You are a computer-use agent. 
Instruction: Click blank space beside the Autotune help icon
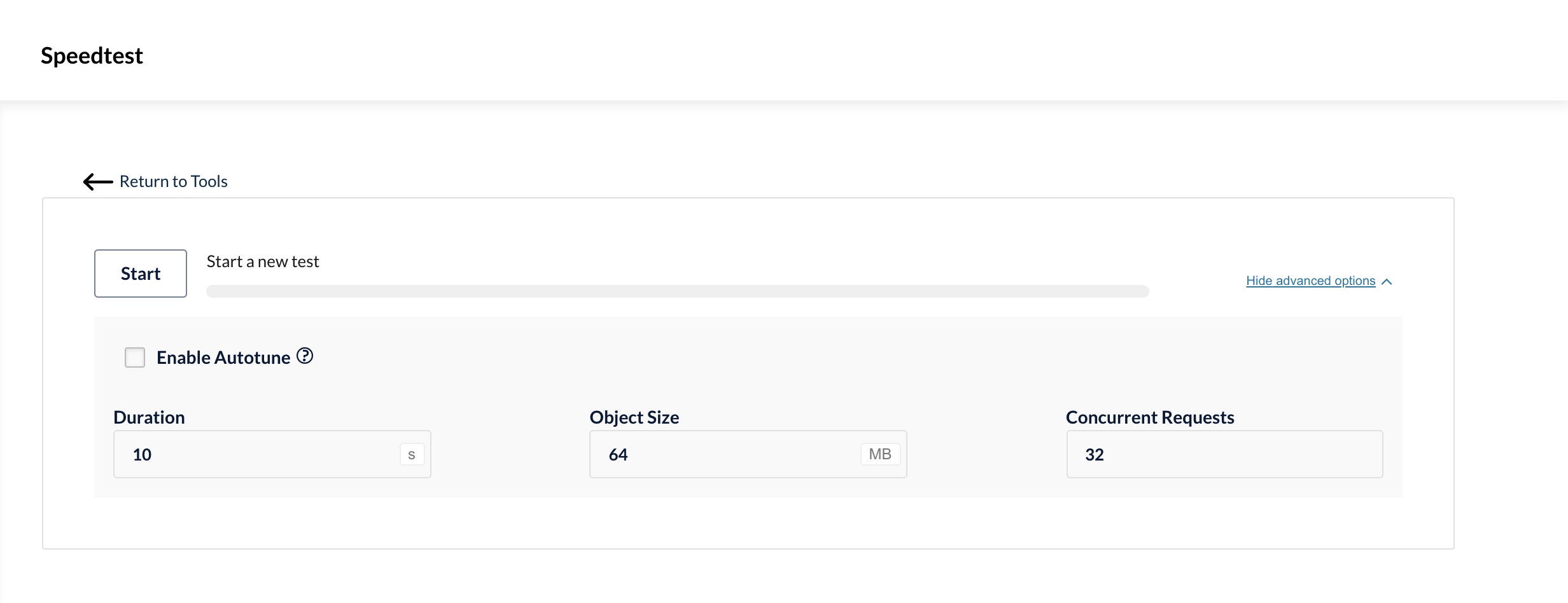(827, 357)
